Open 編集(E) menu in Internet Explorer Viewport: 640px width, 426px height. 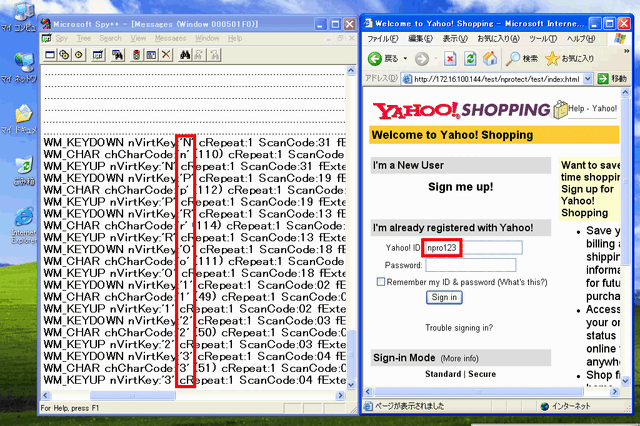pyautogui.click(x=420, y=39)
